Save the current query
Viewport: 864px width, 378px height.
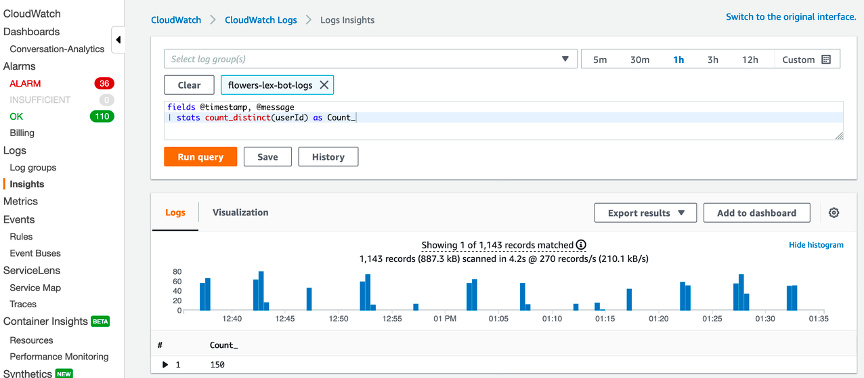pyautogui.click(x=268, y=156)
